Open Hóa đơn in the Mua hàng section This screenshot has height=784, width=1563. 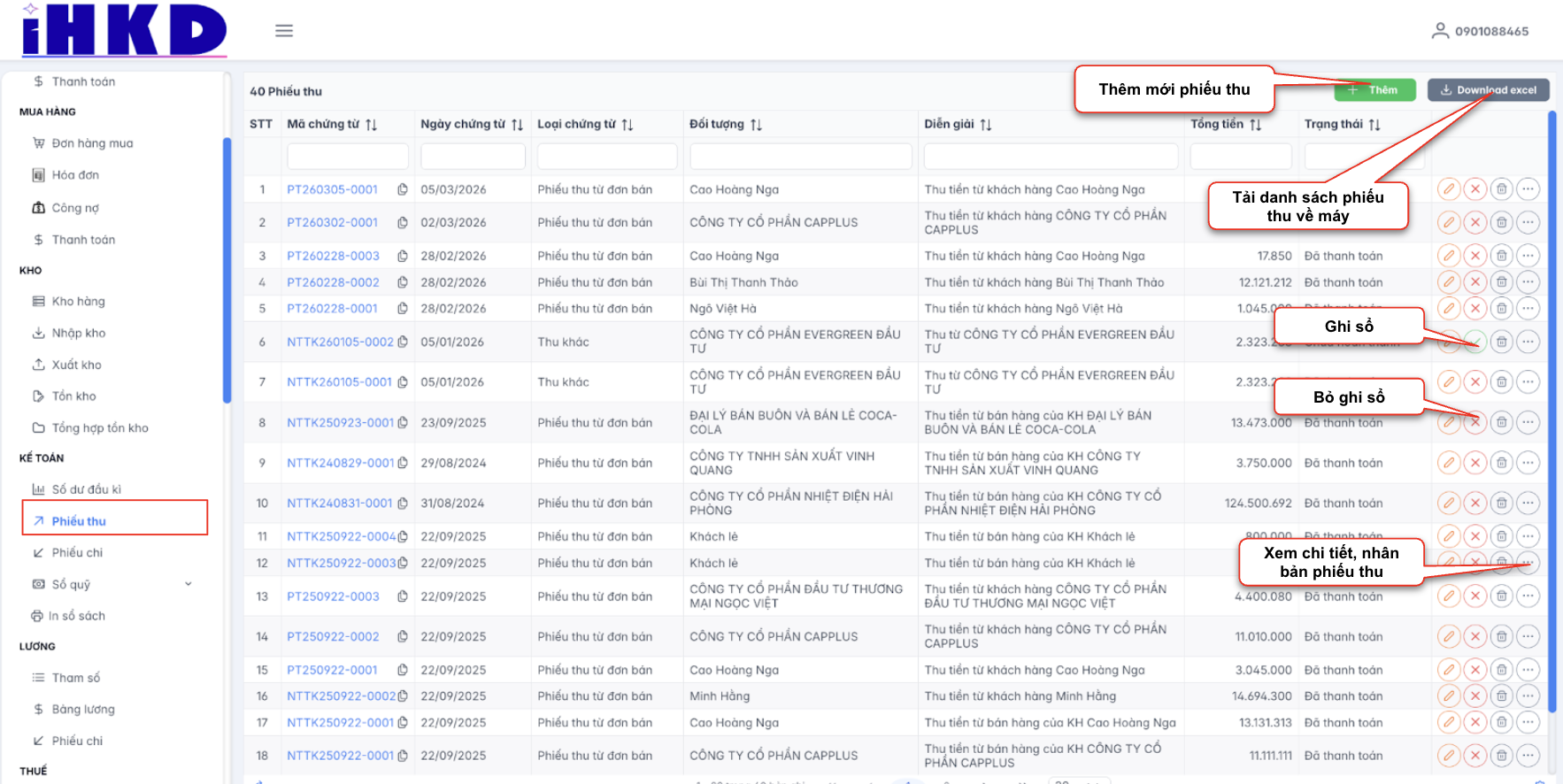coord(75,175)
